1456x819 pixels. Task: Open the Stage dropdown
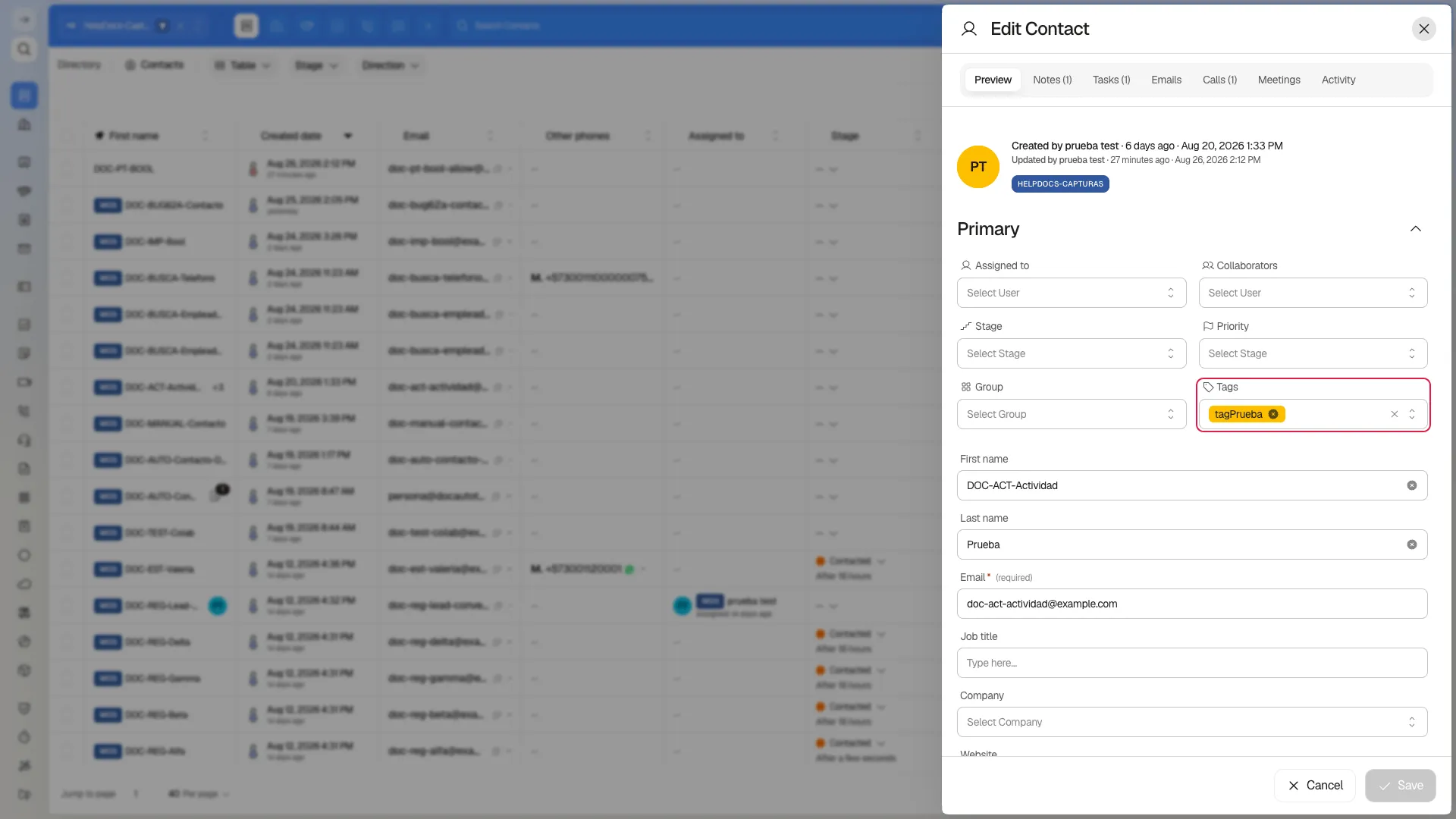tap(1071, 353)
